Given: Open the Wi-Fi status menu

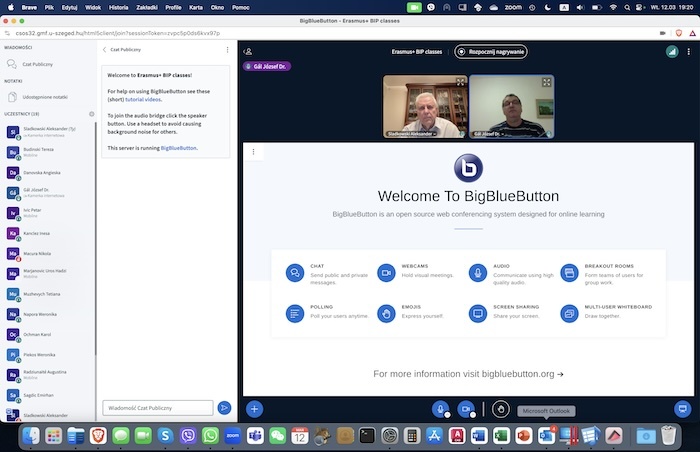Looking at the screenshot, I should pyautogui.click(x=613, y=7).
